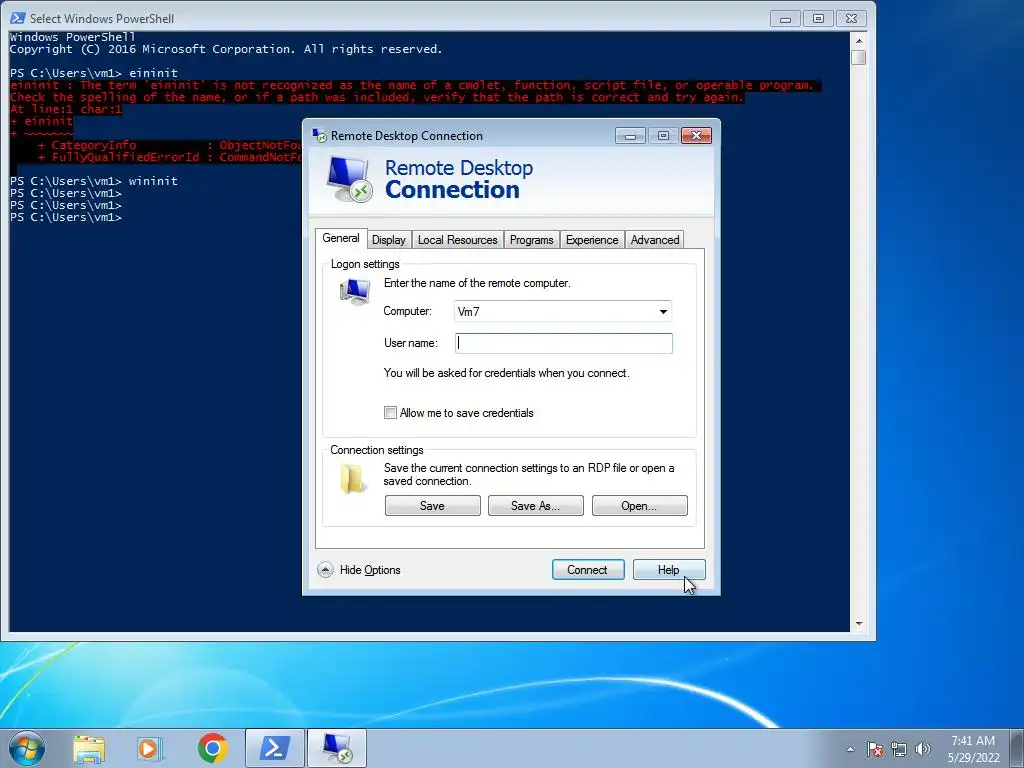Click computer icon in Logon settings
1024x768 pixels.
(355, 291)
